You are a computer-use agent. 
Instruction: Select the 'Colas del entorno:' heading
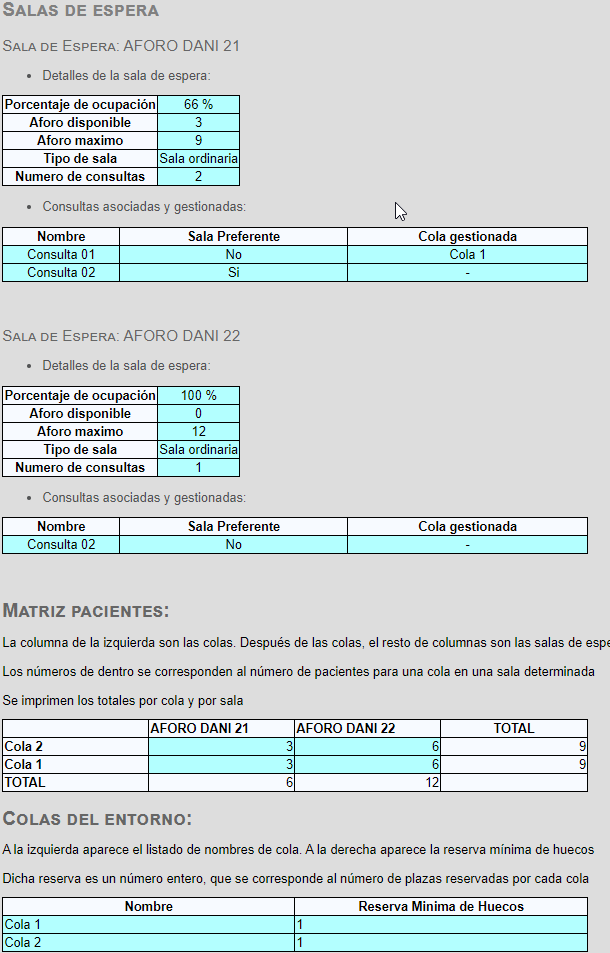point(97,819)
